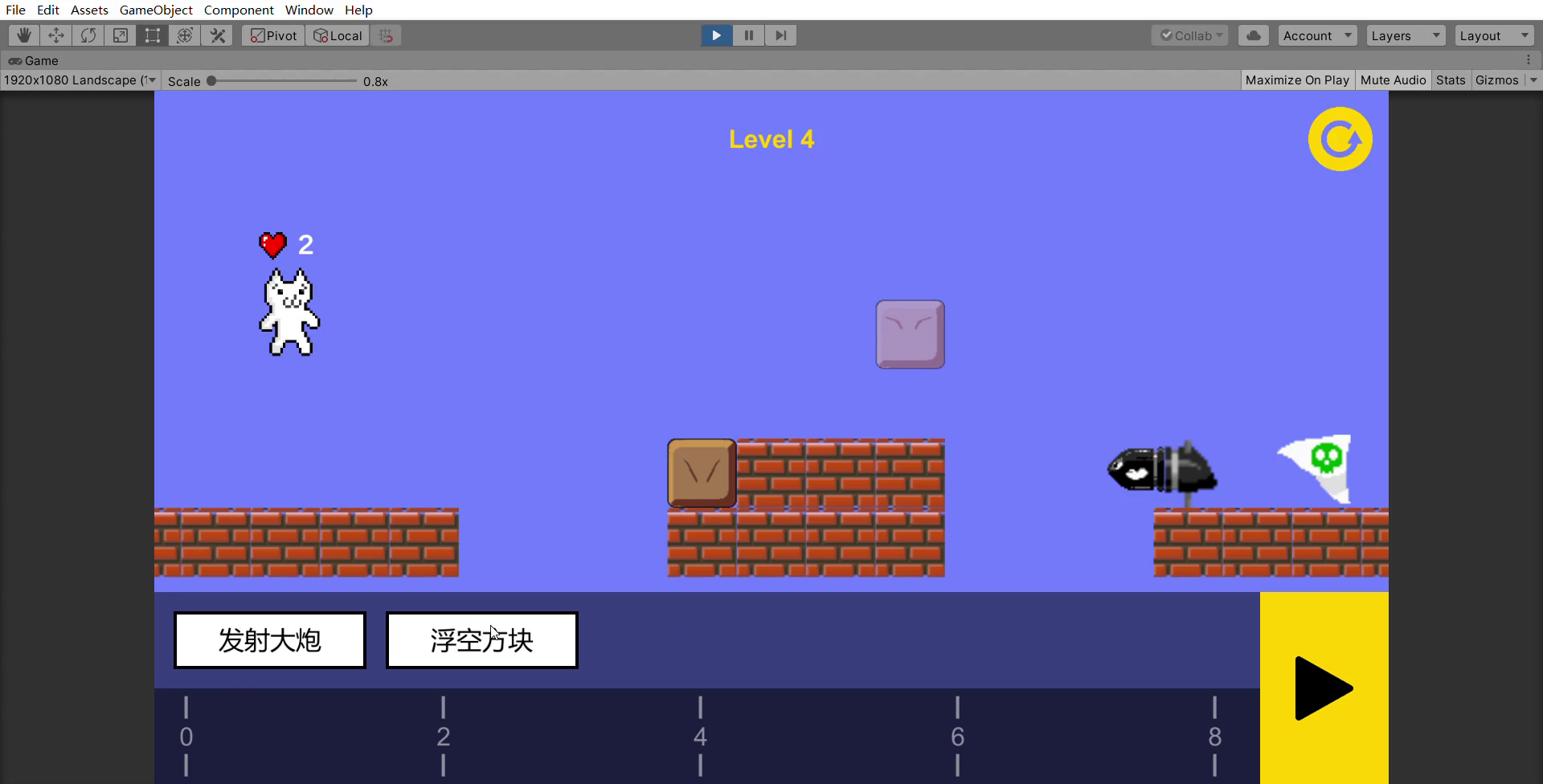Toggle Gizmos display
The image size is (1543, 784).
(x=1497, y=80)
